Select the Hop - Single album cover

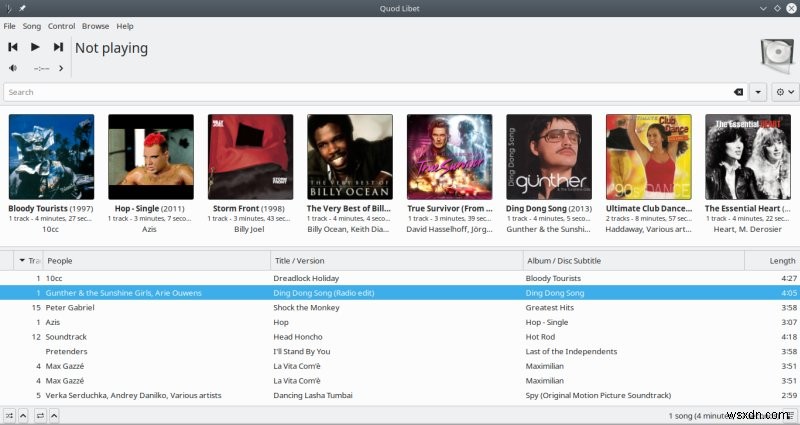click(151, 157)
